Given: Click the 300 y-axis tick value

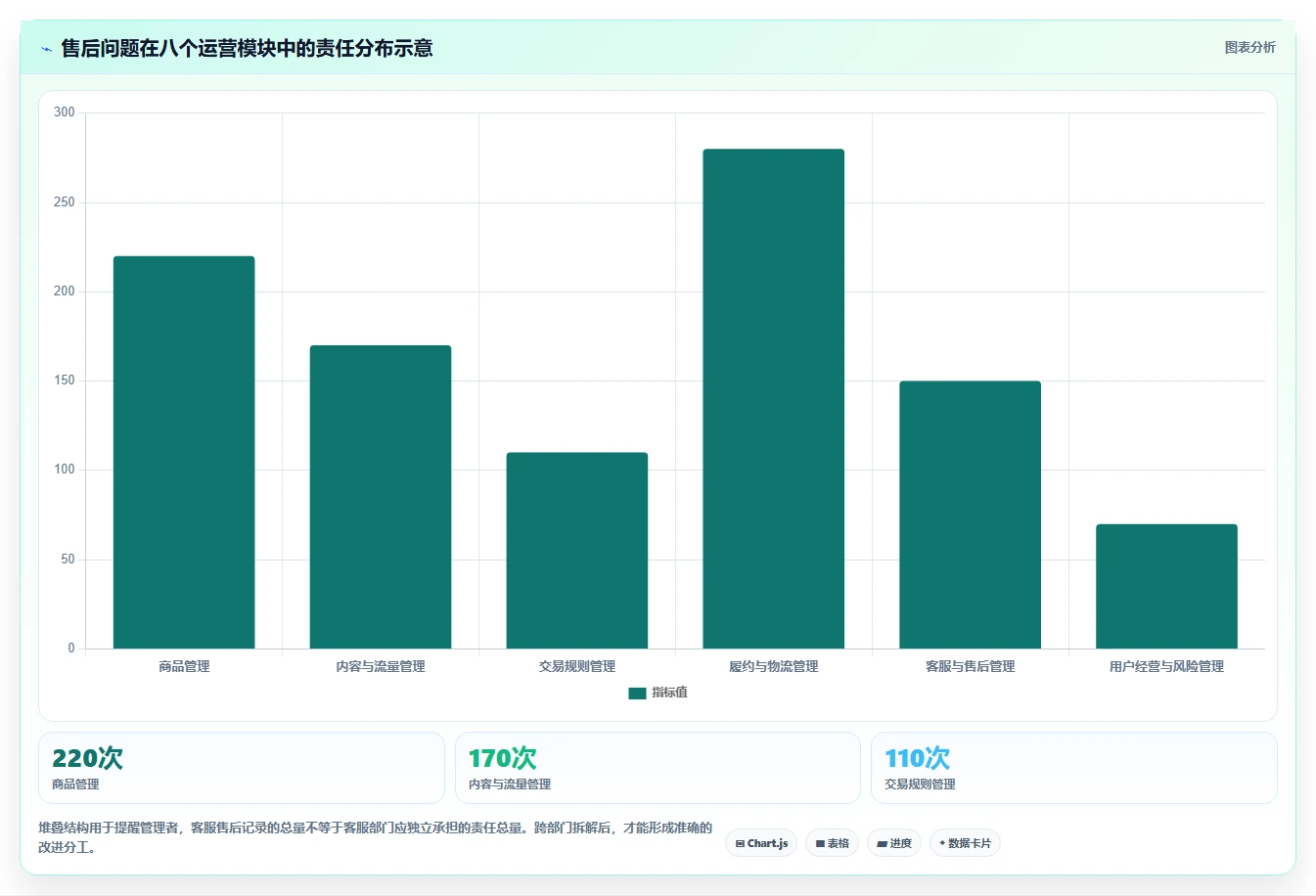Looking at the screenshot, I should click(x=65, y=112).
